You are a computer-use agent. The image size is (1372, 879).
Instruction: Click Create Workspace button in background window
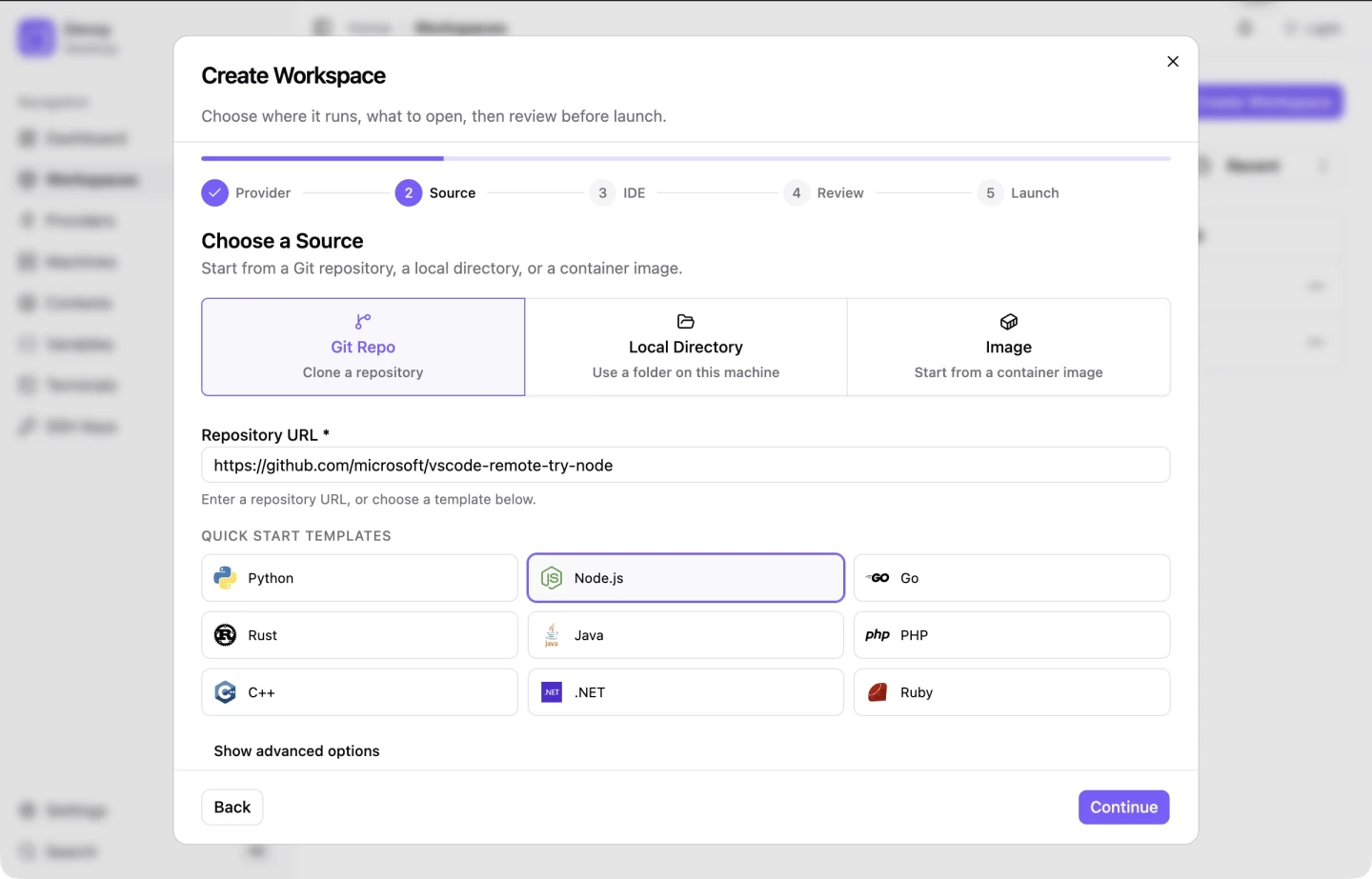pyautogui.click(x=1270, y=102)
